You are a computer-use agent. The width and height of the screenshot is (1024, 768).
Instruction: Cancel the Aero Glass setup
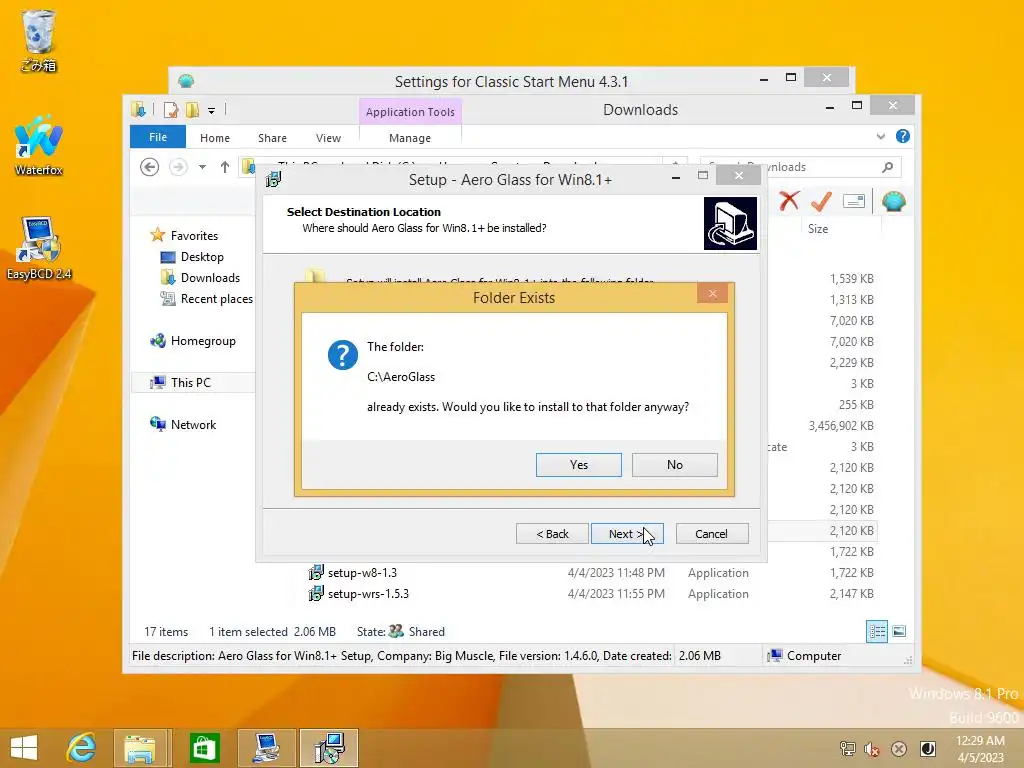coord(712,534)
